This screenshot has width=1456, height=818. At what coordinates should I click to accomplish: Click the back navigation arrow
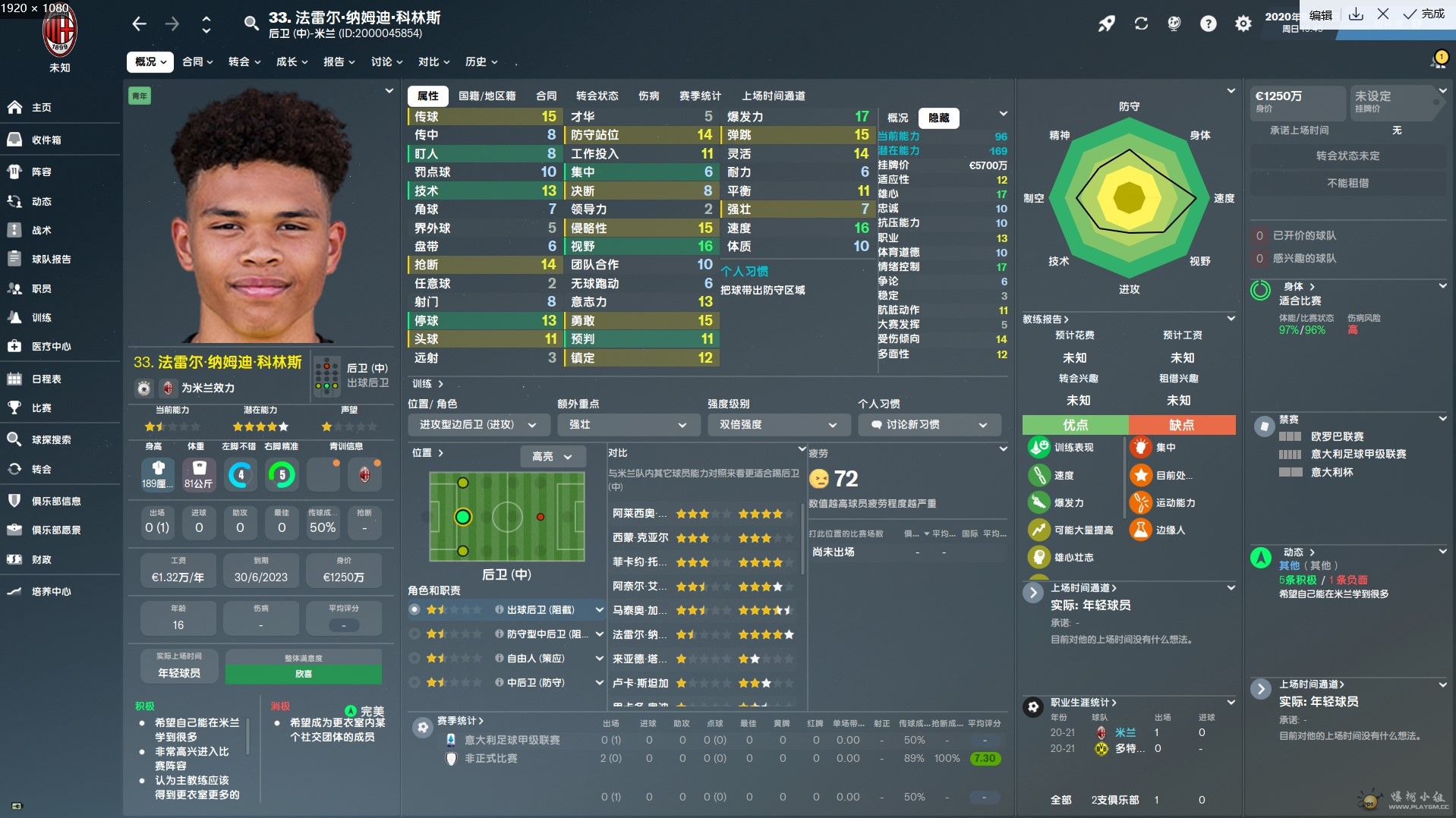click(139, 24)
